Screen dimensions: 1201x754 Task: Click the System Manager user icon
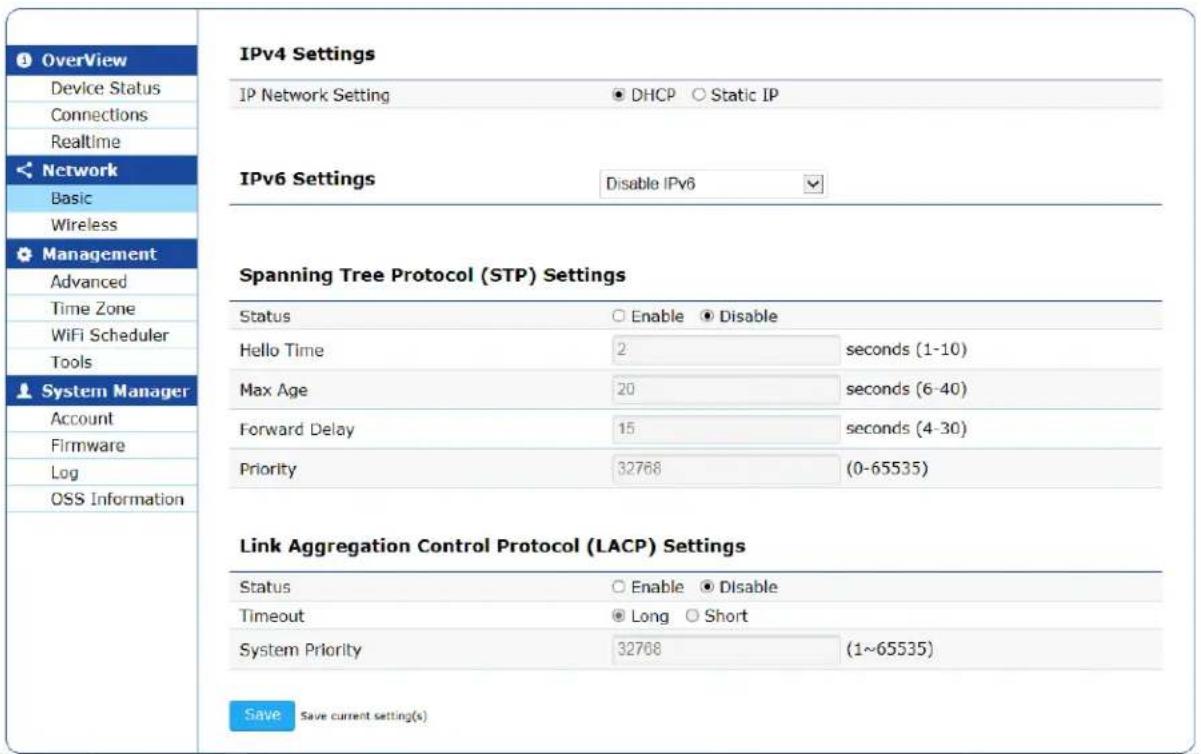tap(25, 392)
